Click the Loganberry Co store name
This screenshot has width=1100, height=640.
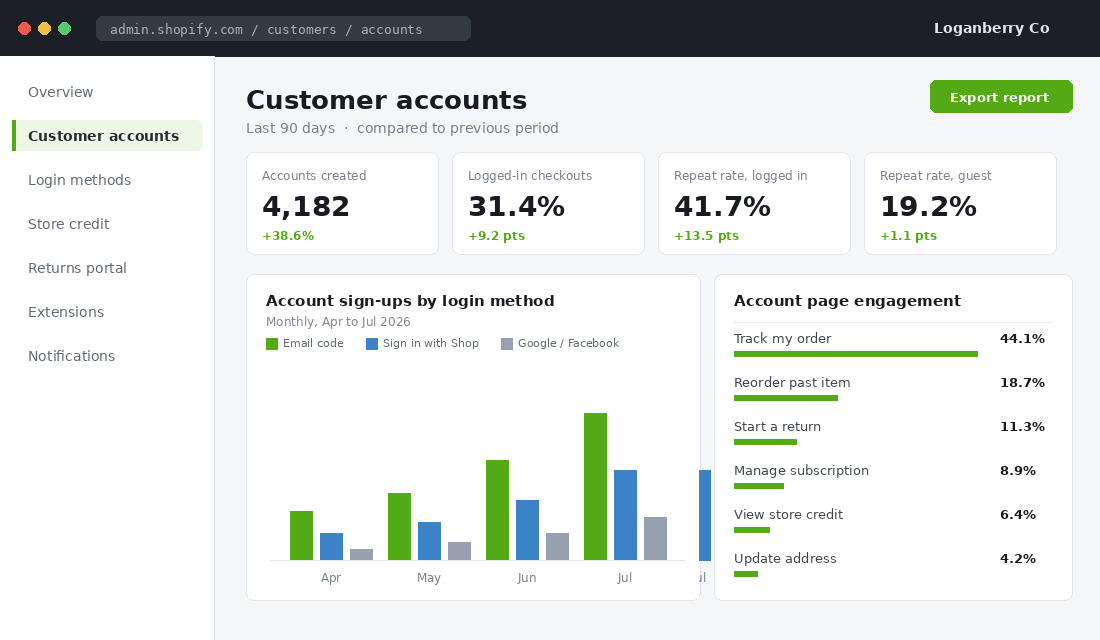(991, 28)
